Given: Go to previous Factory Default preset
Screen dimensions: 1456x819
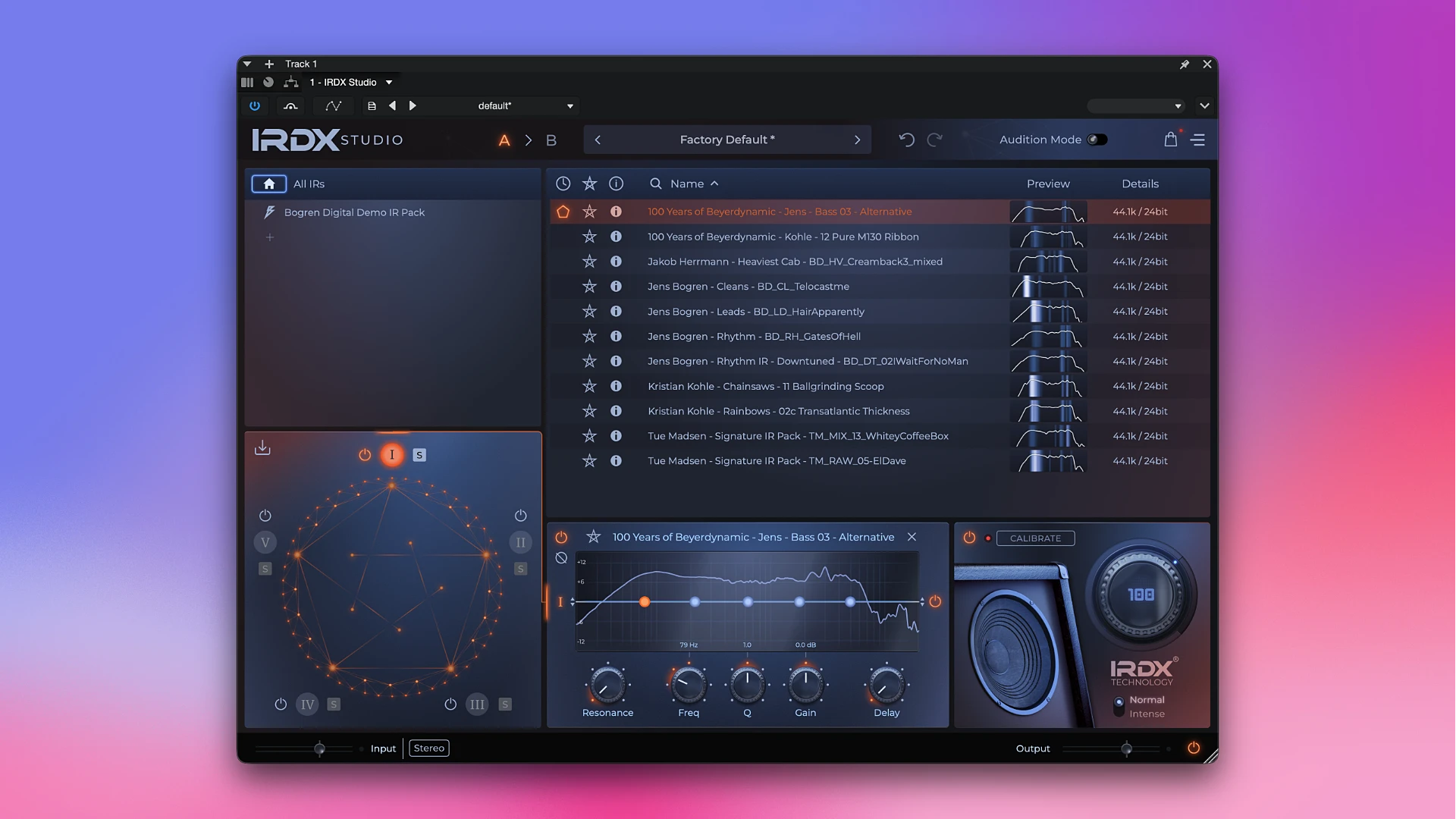Looking at the screenshot, I should [x=598, y=140].
